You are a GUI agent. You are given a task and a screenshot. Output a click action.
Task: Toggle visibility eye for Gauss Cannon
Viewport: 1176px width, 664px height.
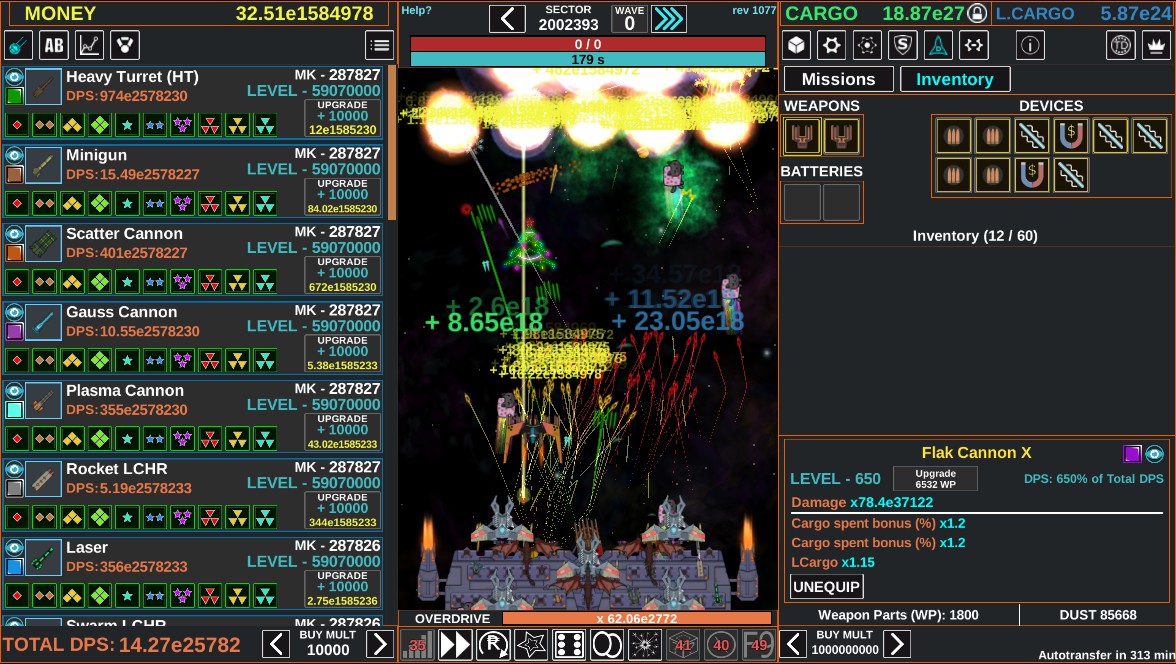(x=14, y=311)
